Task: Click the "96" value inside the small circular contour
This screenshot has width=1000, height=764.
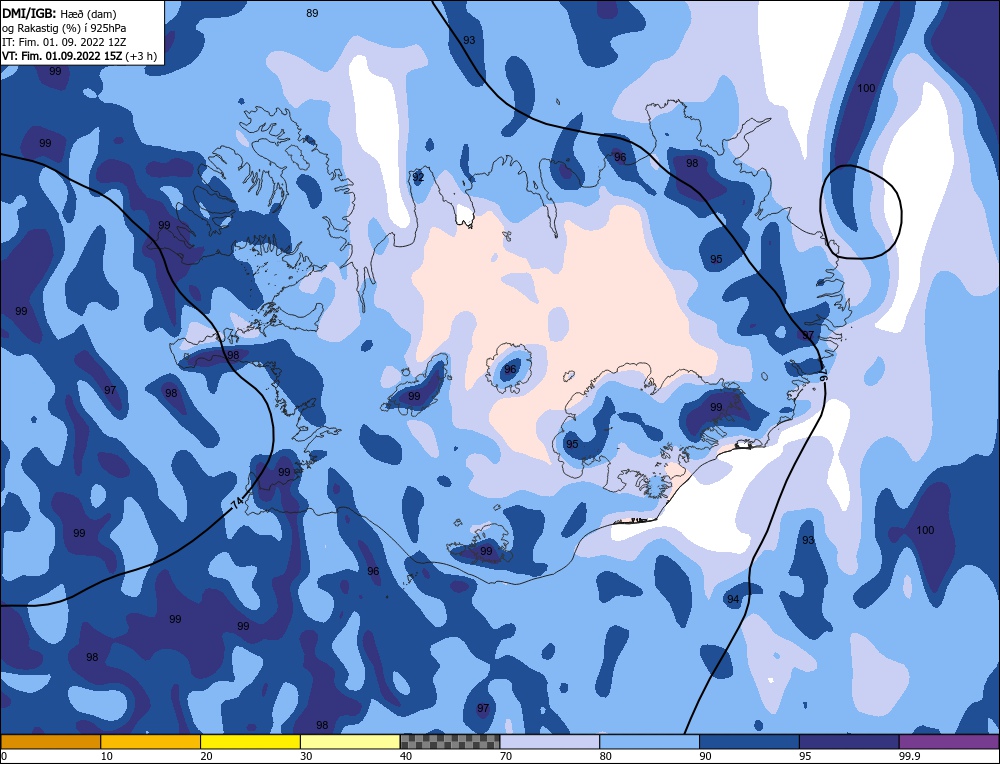Action: (510, 369)
